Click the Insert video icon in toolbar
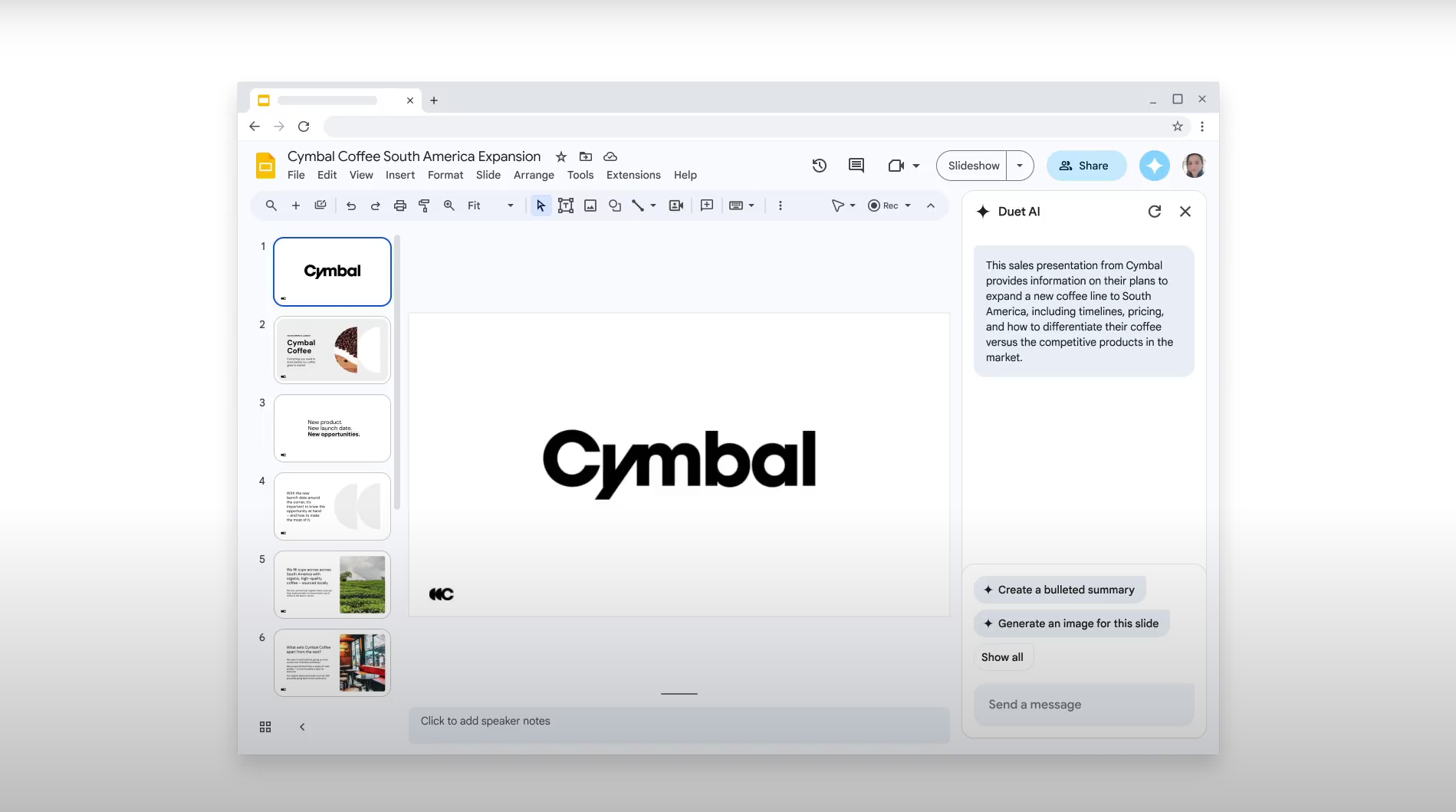The image size is (1456, 812). (x=676, y=205)
